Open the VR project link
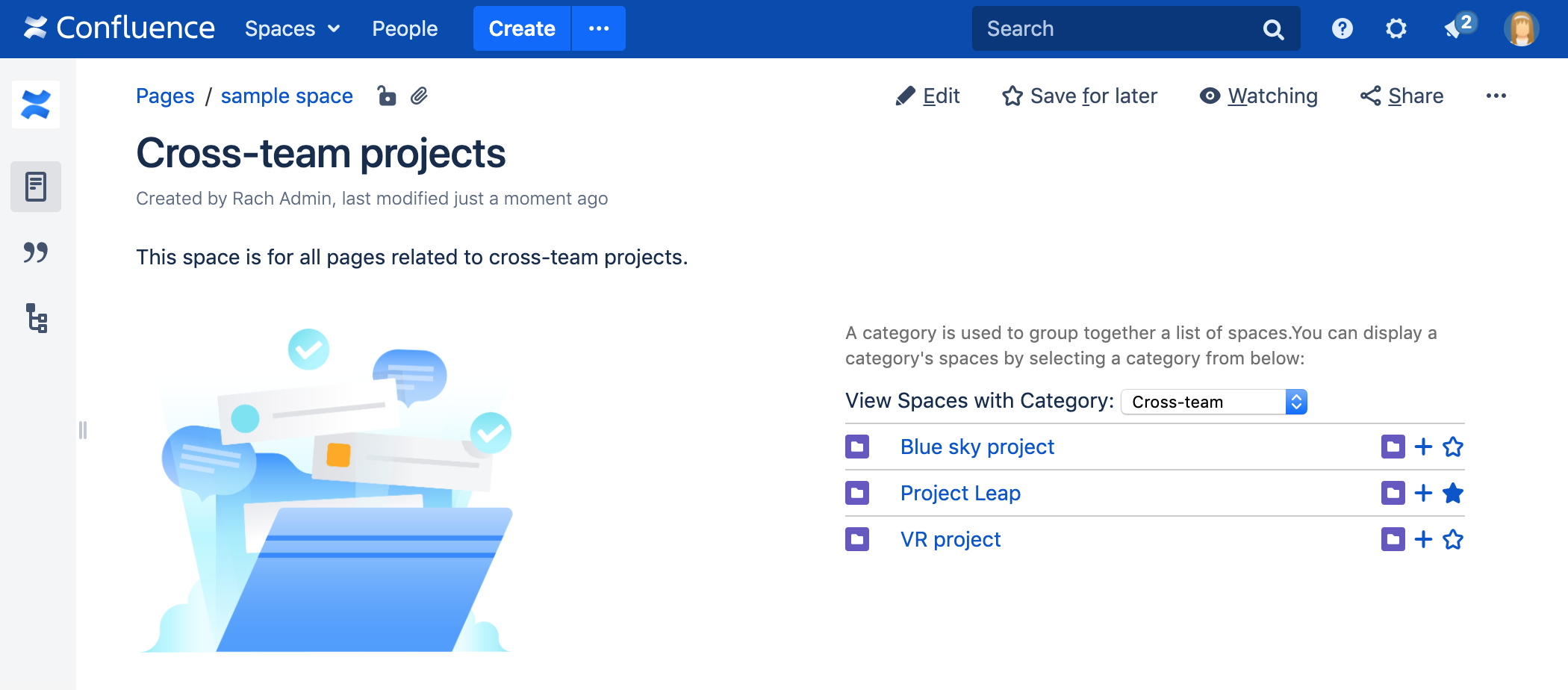This screenshot has width=1568, height=690. pos(950,540)
